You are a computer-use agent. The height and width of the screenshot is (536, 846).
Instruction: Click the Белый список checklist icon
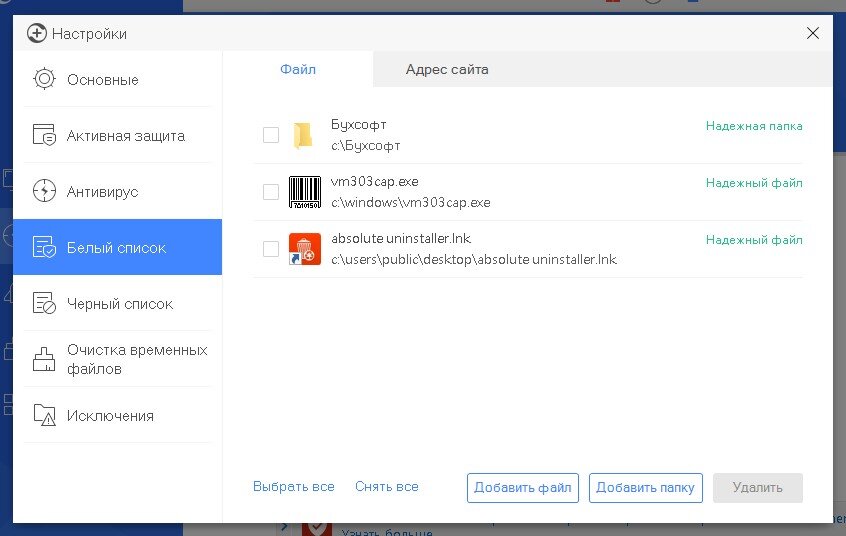click(x=44, y=247)
